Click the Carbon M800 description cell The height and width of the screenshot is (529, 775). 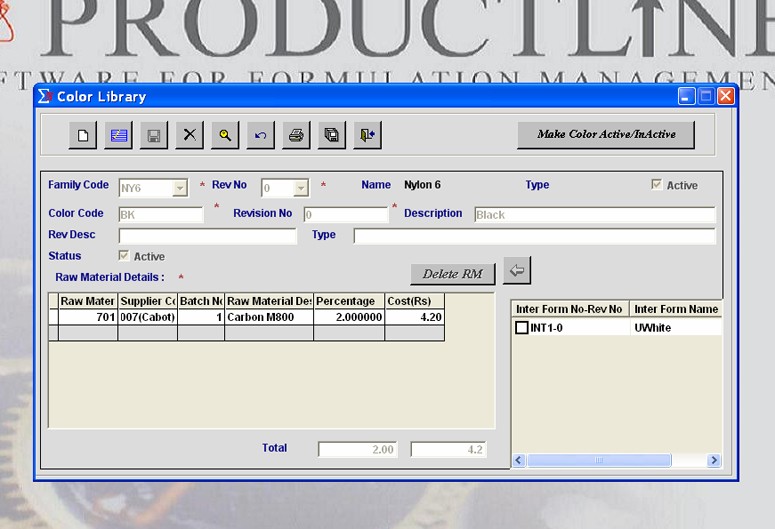[x=269, y=317]
